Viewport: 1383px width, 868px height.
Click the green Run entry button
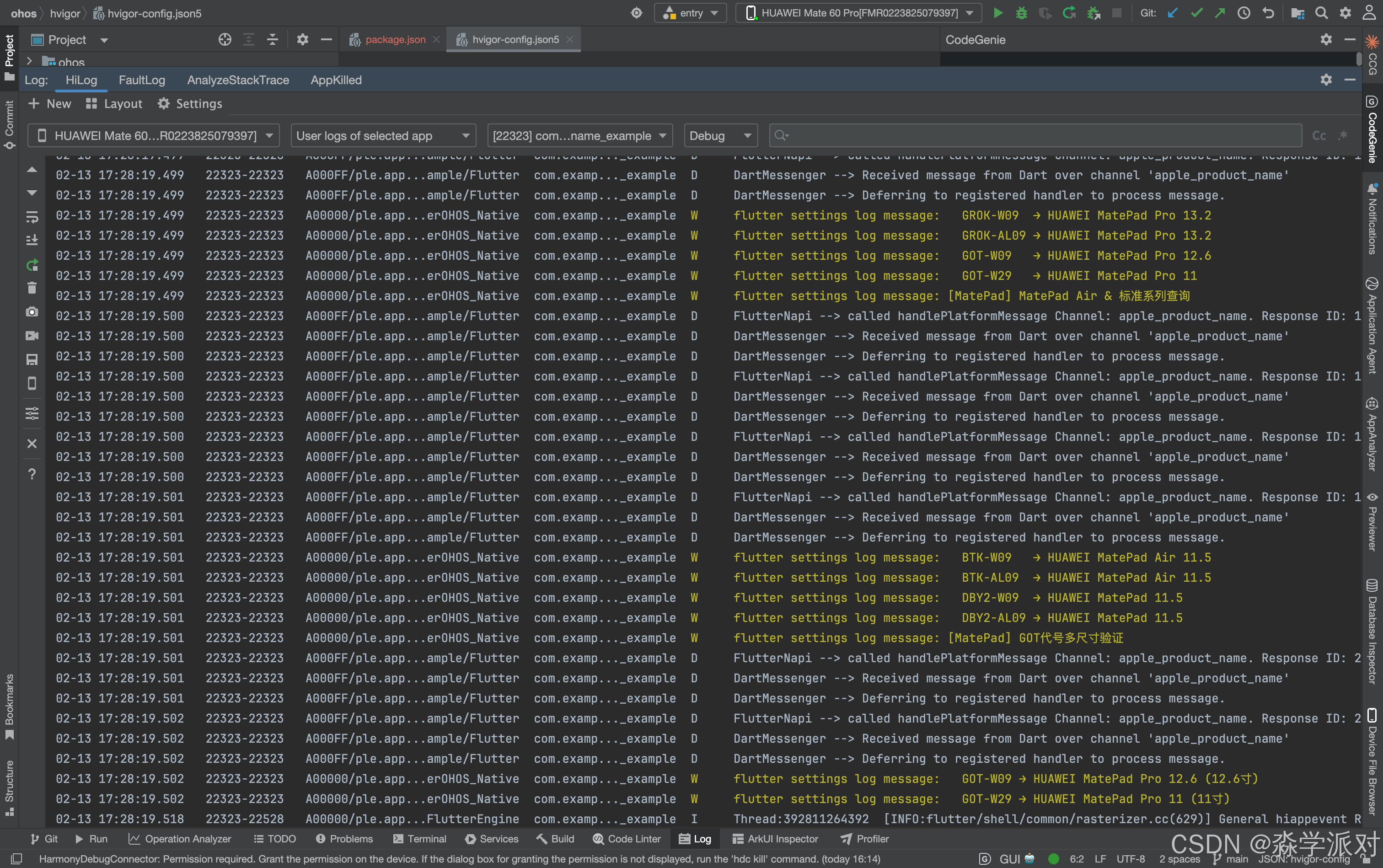998,13
